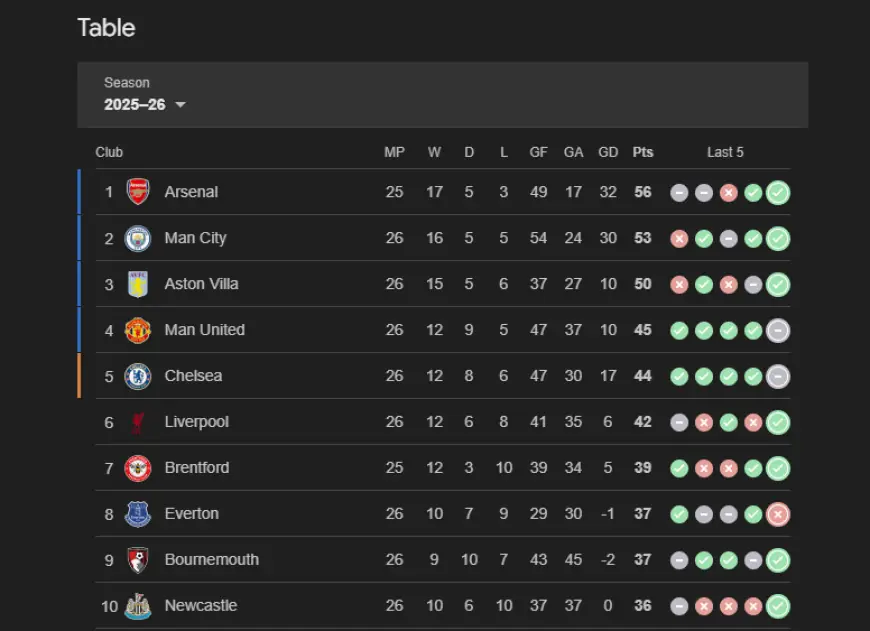870x631 pixels.
Task: Select the Newcastle crest
Action: 137,606
